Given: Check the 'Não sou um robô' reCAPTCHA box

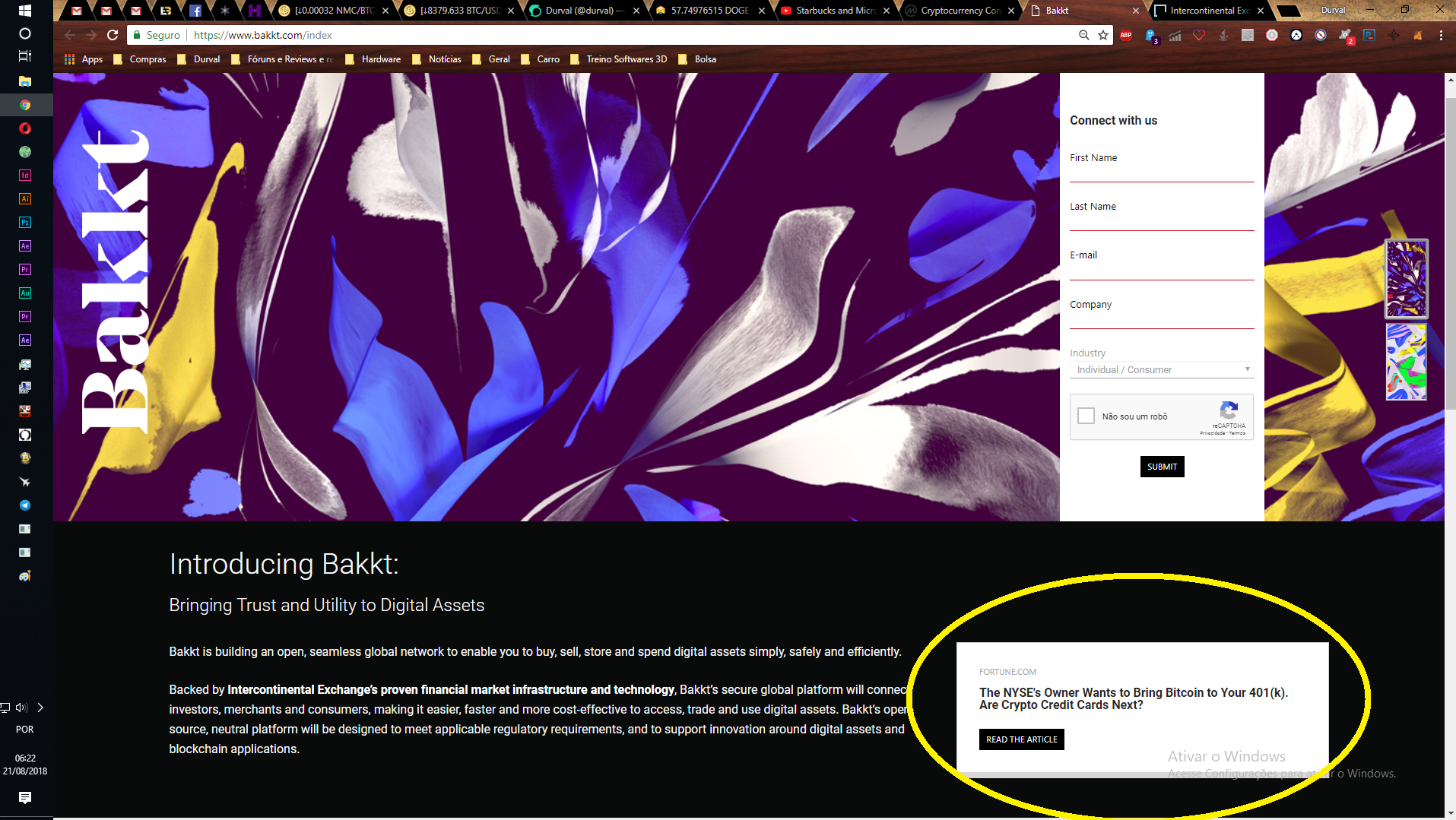Looking at the screenshot, I should click(1086, 416).
